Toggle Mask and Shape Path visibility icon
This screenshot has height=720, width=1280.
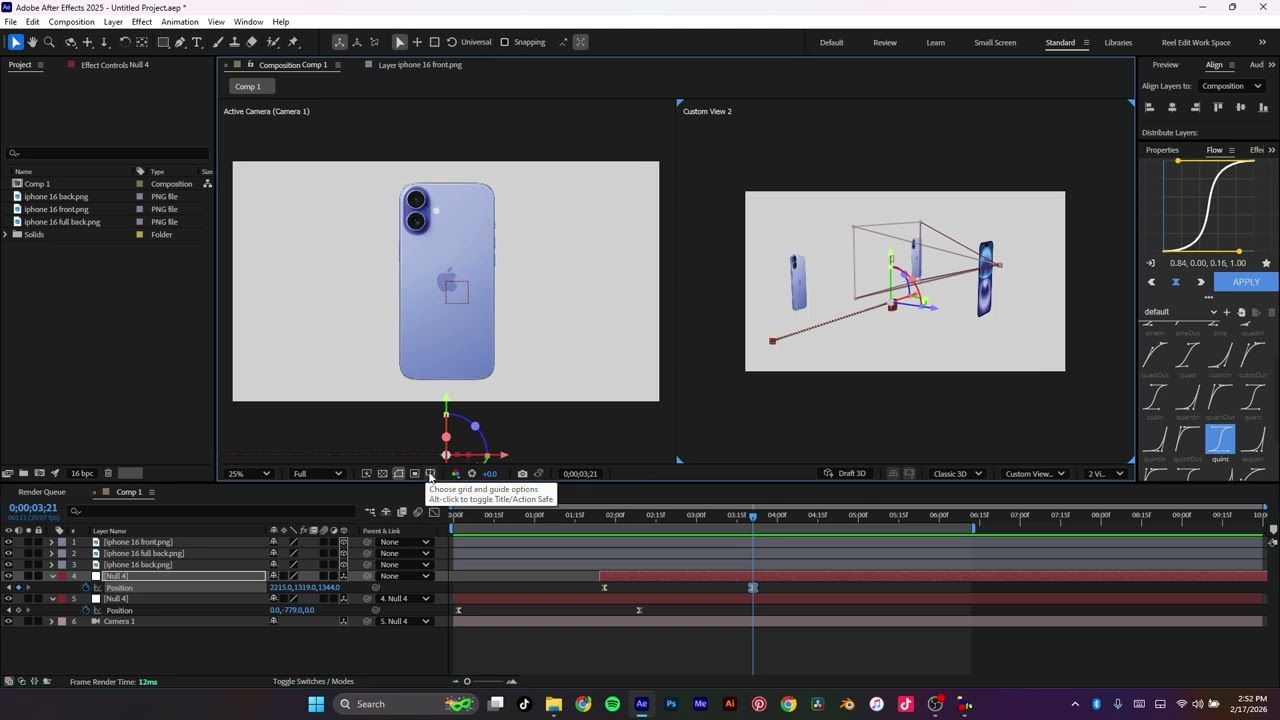tap(398, 474)
